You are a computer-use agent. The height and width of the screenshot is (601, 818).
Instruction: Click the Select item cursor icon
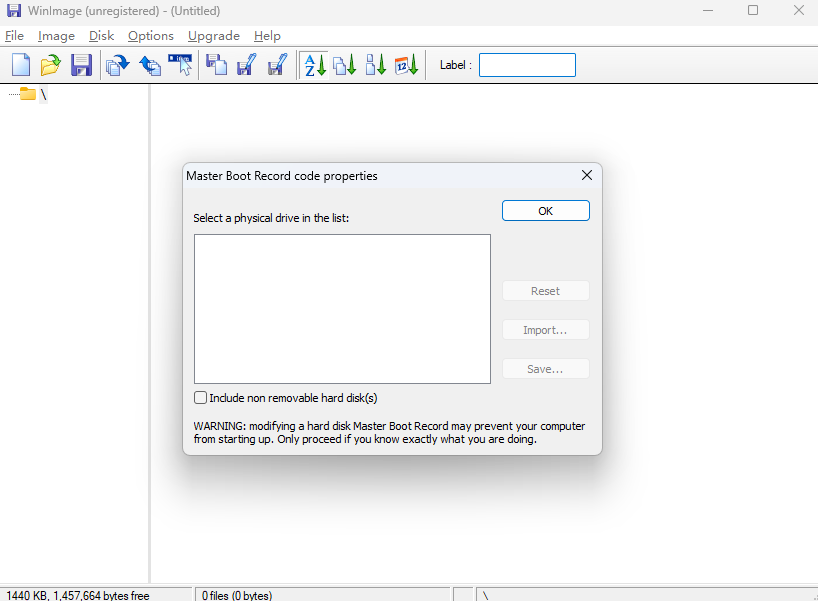point(181,66)
